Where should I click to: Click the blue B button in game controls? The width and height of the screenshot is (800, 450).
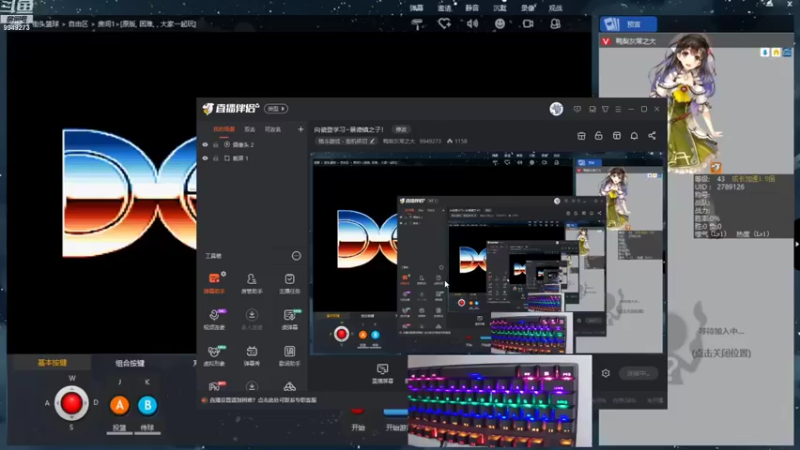(147, 405)
